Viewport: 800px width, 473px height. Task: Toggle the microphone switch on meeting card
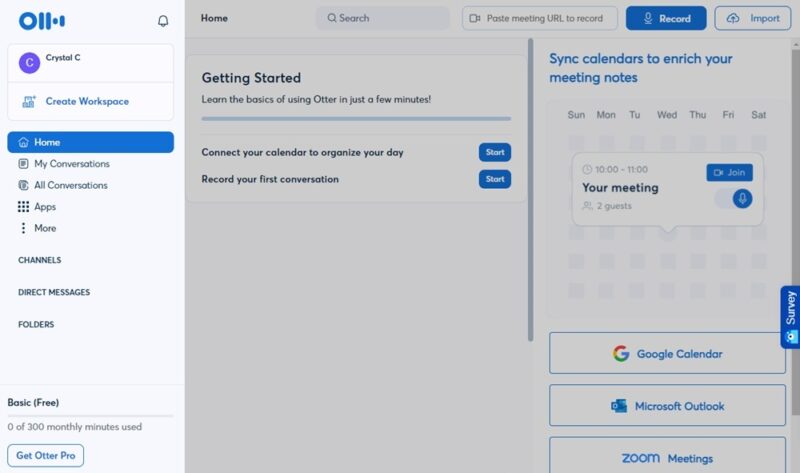tap(734, 199)
